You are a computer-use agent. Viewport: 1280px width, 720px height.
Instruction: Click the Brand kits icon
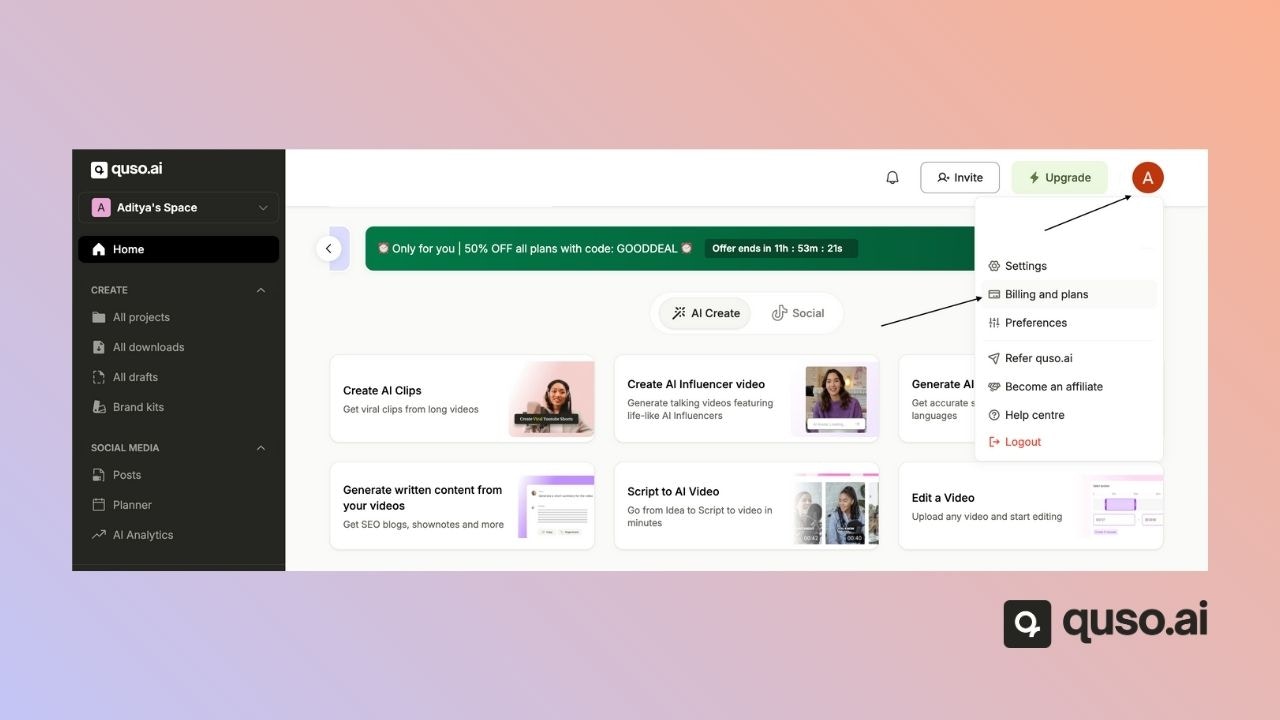(98, 407)
